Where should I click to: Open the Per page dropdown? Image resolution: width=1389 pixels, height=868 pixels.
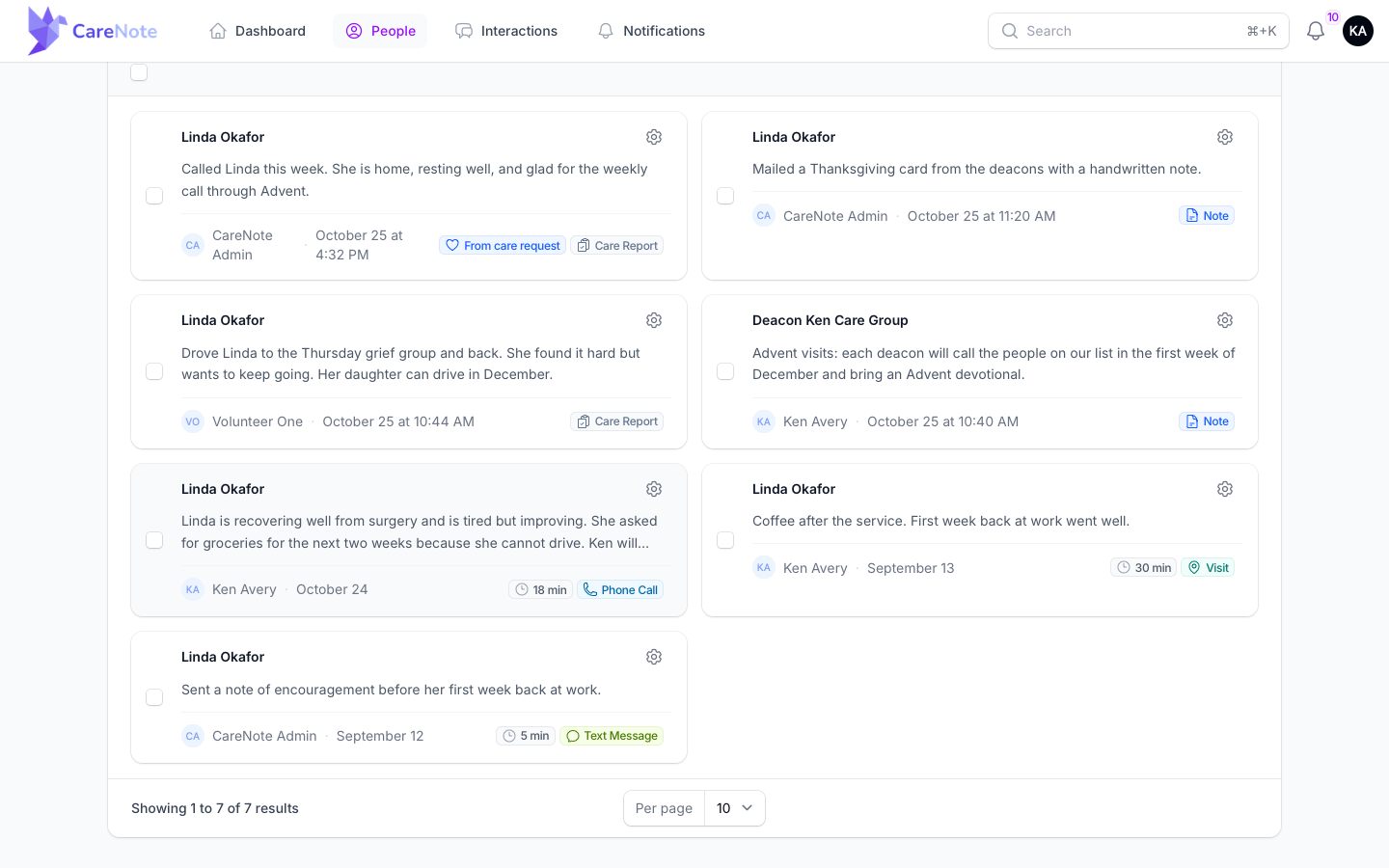point(735,808)
